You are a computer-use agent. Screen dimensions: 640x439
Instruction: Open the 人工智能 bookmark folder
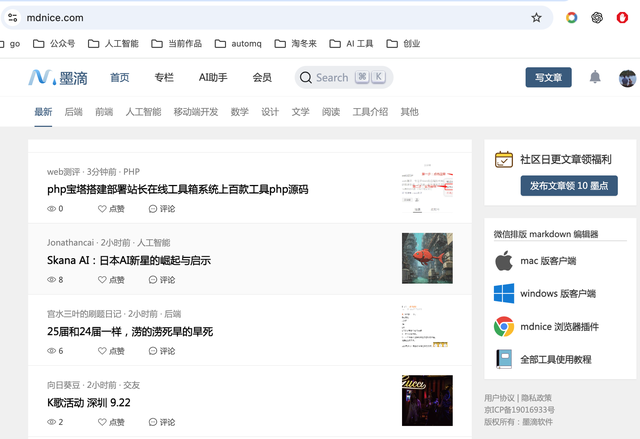[113, 44]
